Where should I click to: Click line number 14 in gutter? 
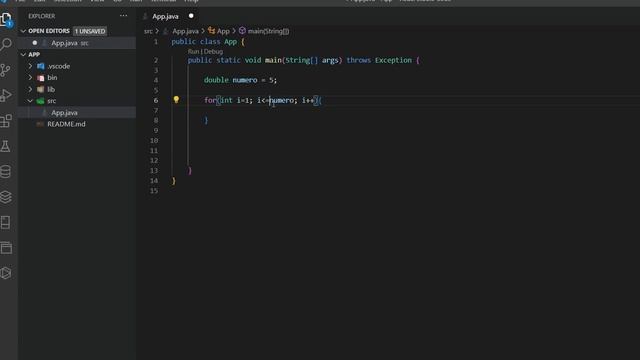153,181
